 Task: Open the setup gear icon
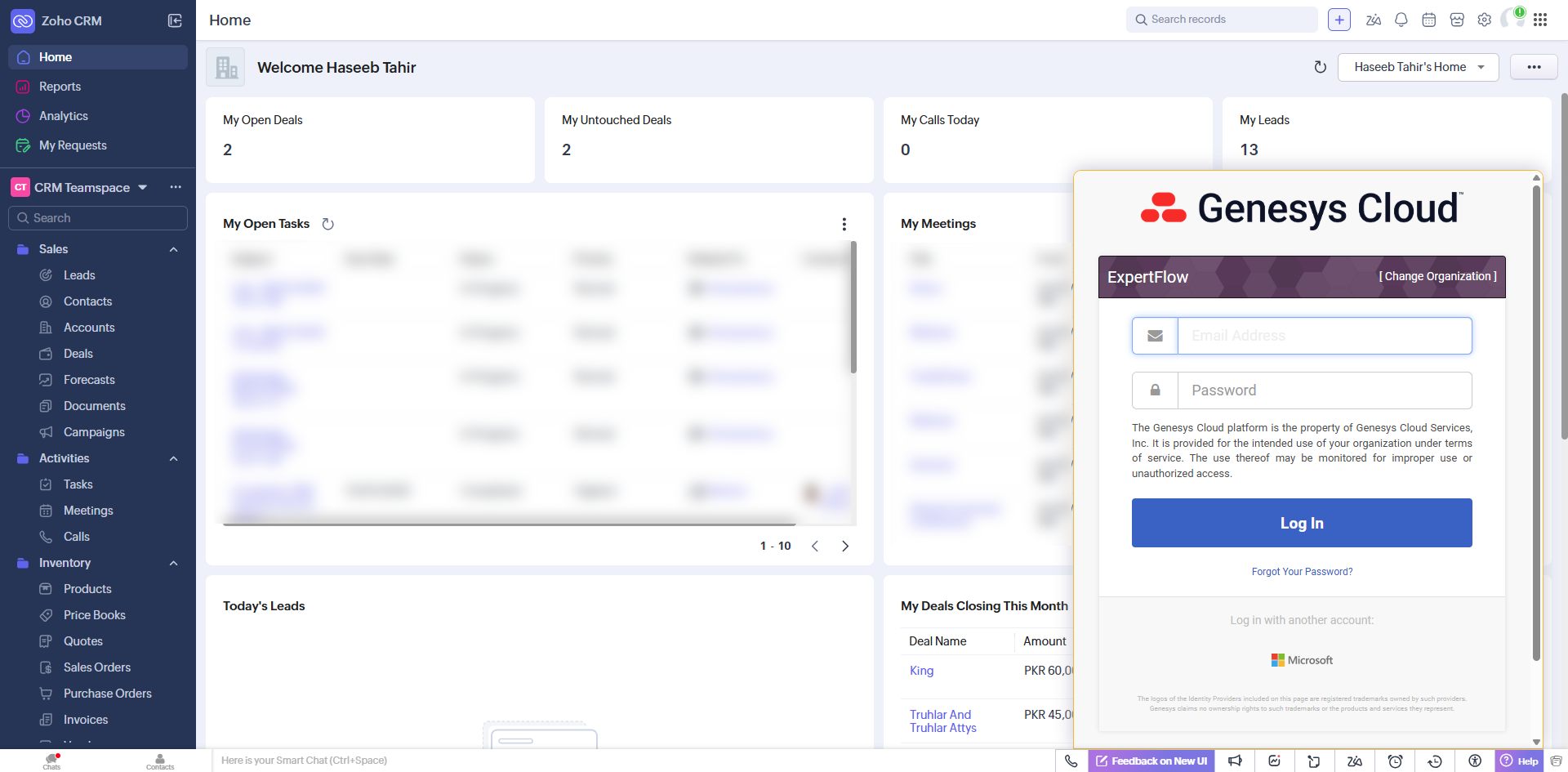pos(1485,20)
